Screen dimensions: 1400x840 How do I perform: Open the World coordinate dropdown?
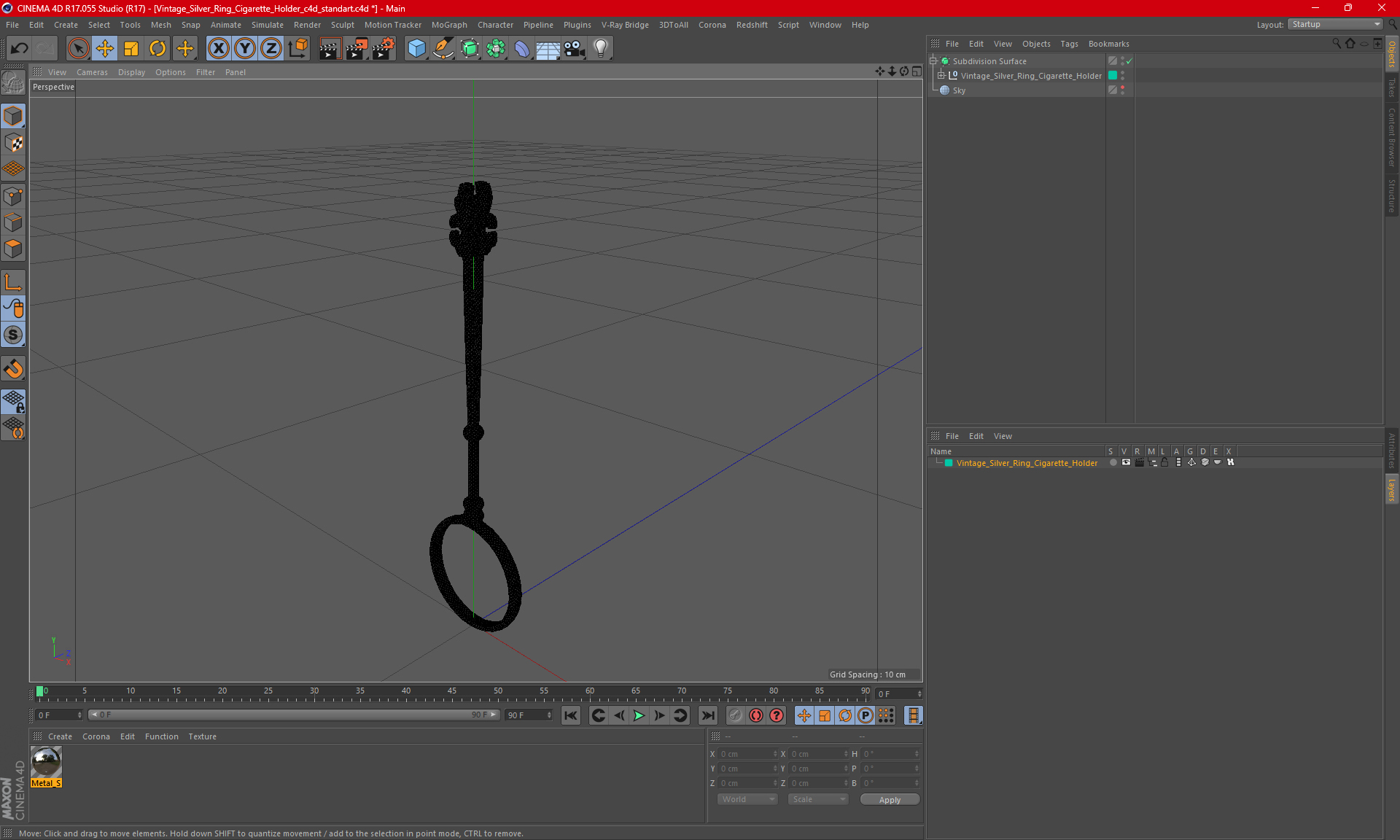tap(747, 800)
